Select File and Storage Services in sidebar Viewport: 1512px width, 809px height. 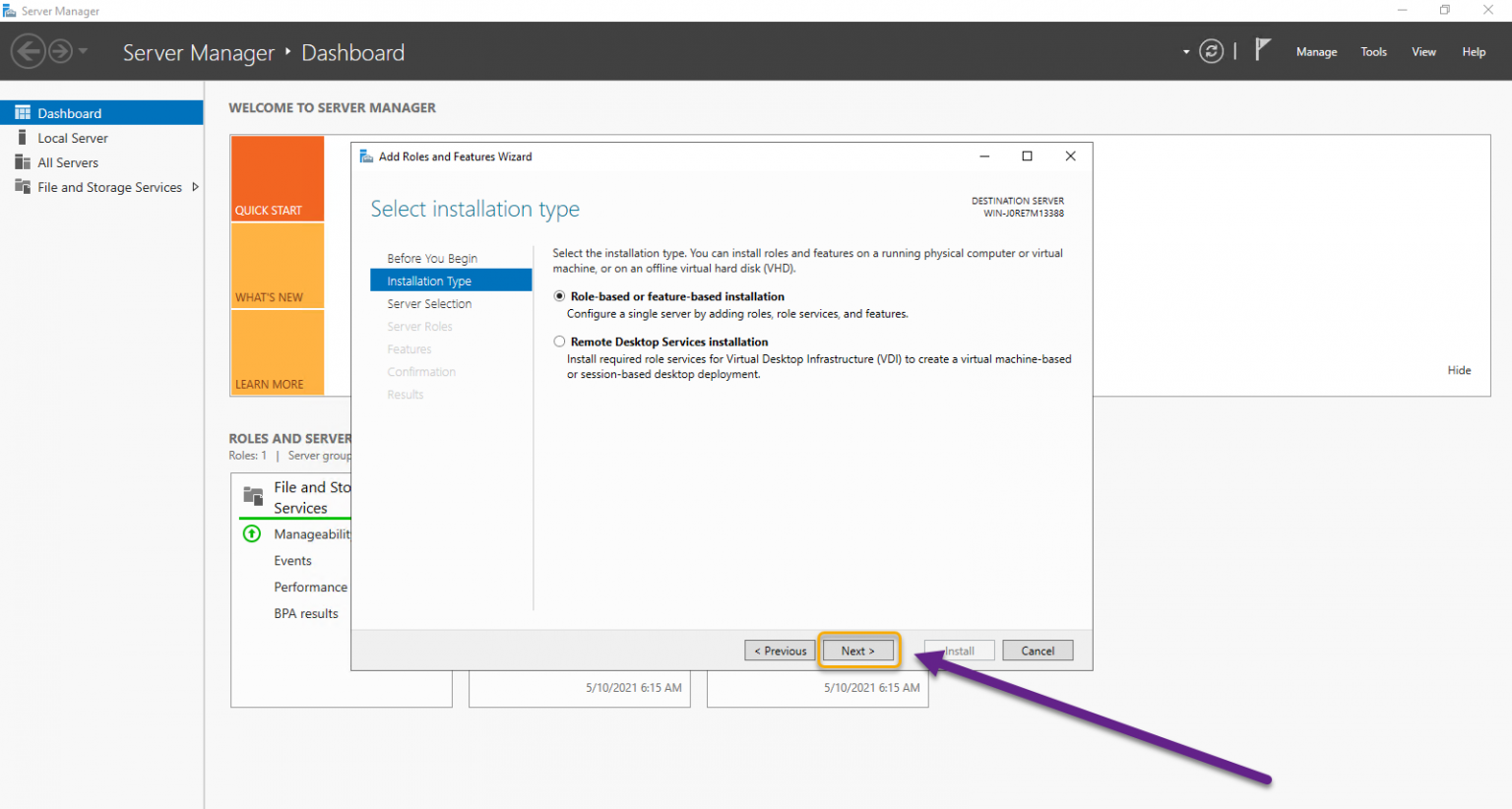coord(110,187)
